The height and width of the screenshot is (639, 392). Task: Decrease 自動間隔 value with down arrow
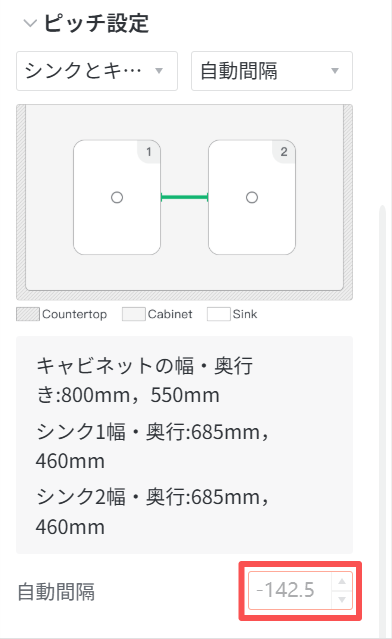(x=342, y=599)
